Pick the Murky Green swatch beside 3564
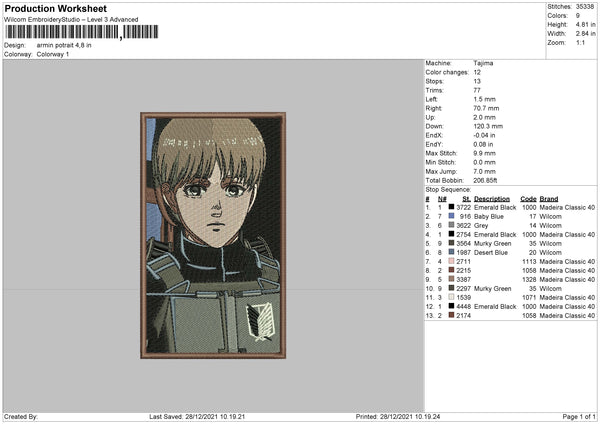This screenshot has width=600, height=424. (x=451, y=243)
